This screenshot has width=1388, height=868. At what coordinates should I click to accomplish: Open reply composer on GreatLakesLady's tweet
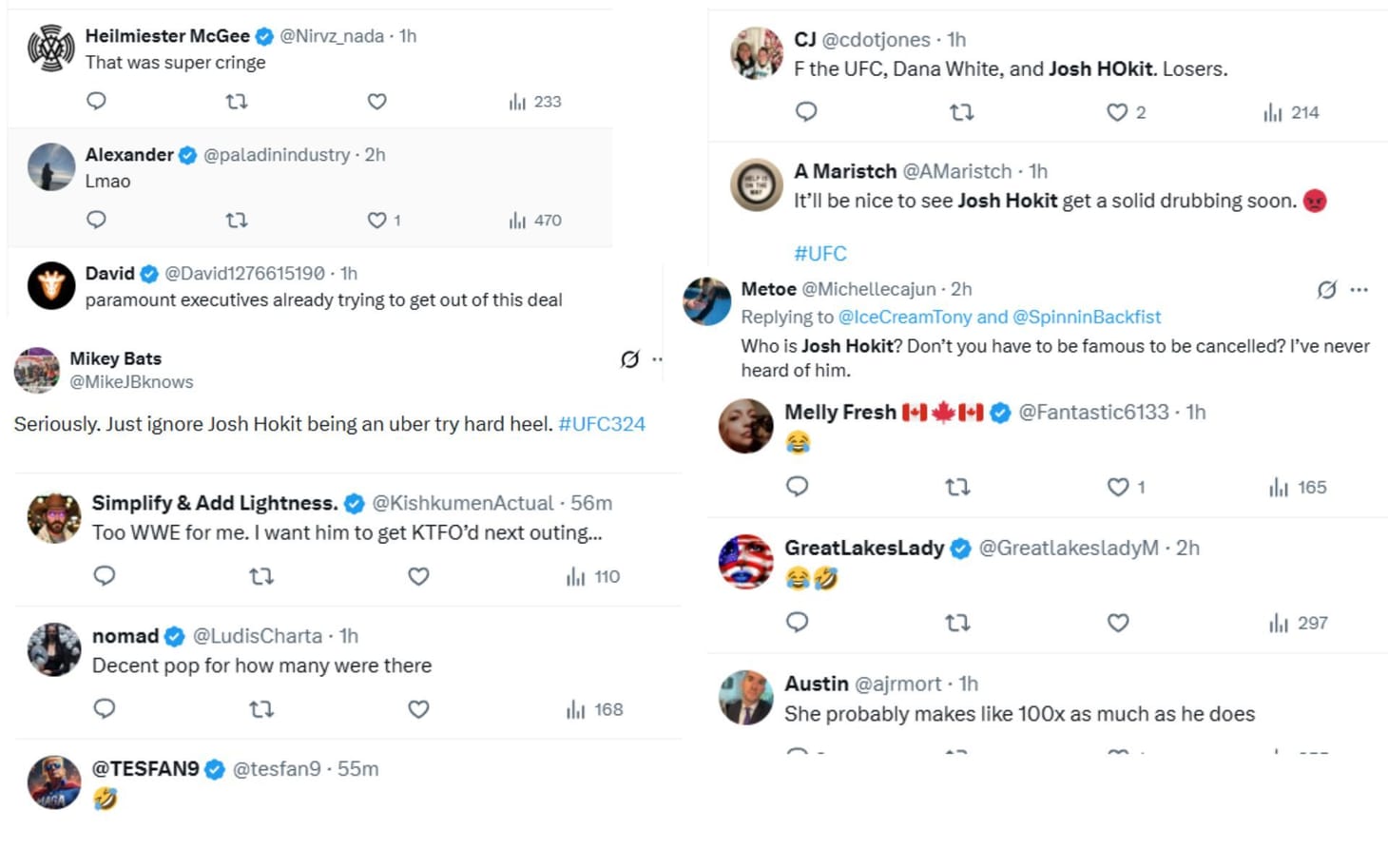click(797, 623)
